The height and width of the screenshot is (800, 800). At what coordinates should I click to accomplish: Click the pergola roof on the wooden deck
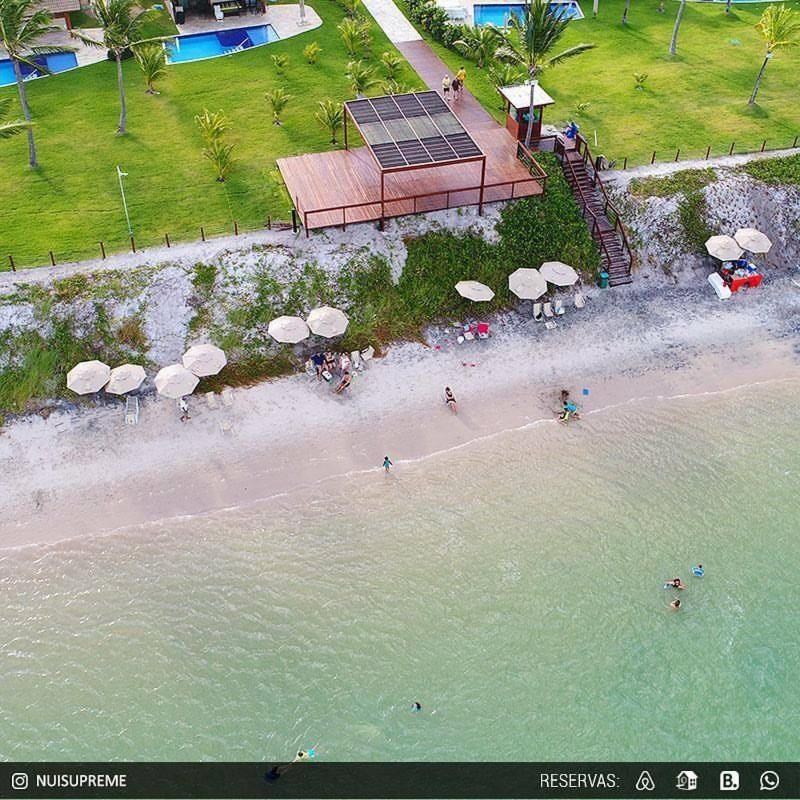pyautogui.click(x=412, y=130)
